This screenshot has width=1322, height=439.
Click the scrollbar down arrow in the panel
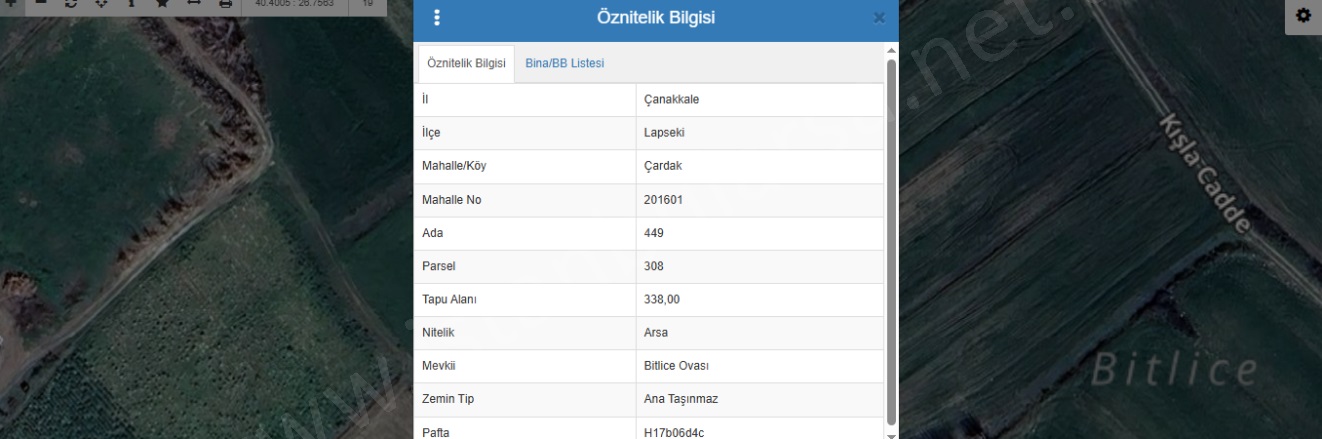tap(891, 434)
